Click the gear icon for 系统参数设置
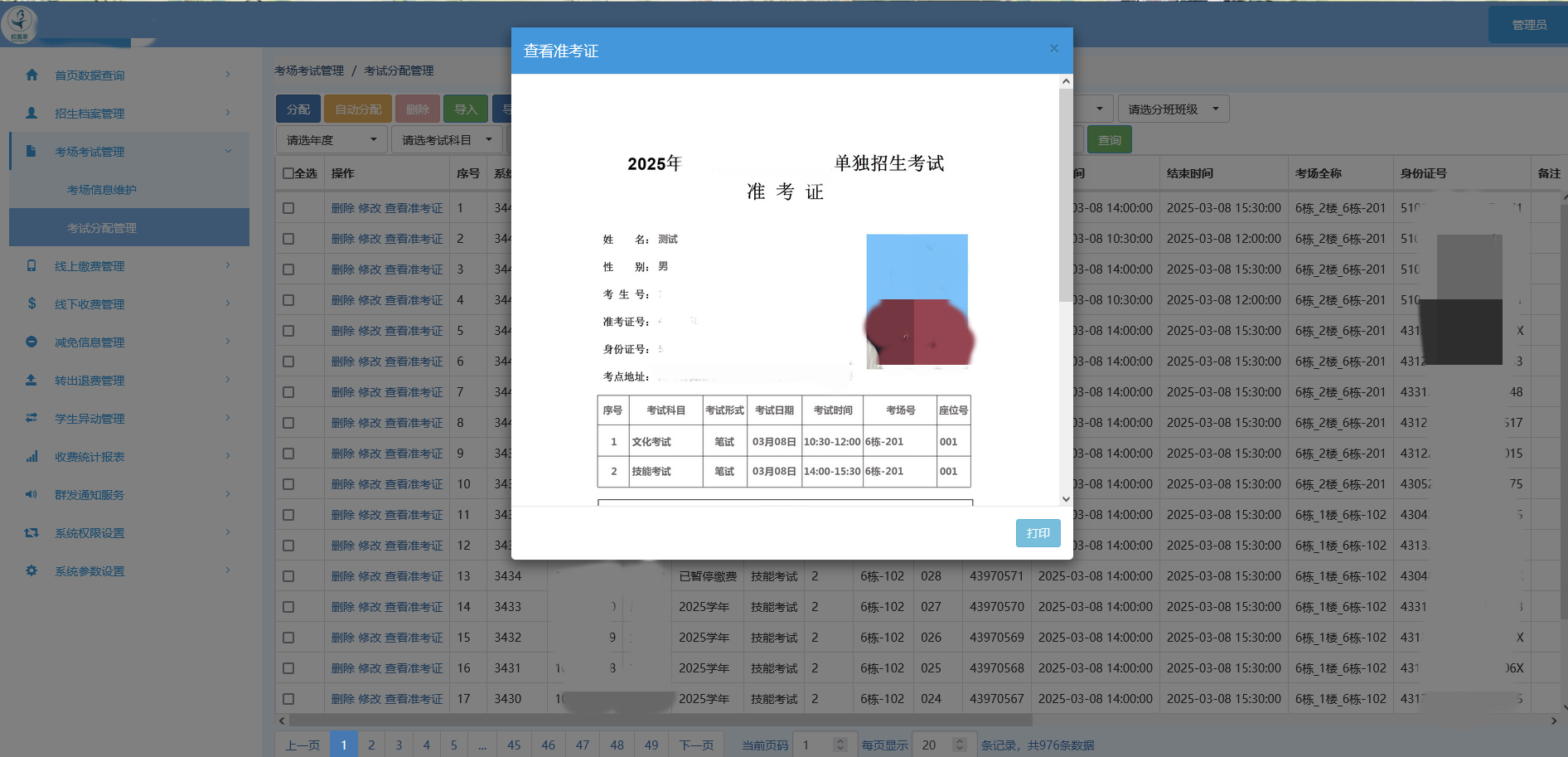 (31, 570)
